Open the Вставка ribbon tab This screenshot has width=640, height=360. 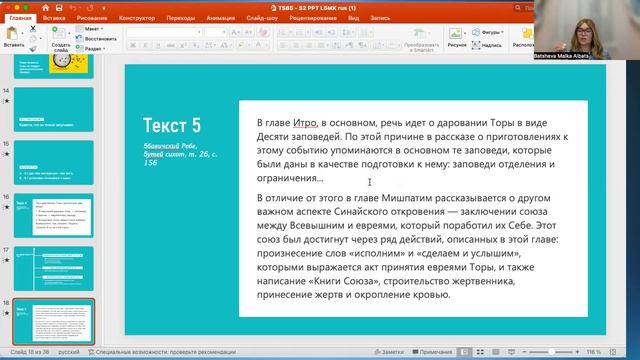coord(54,18)
